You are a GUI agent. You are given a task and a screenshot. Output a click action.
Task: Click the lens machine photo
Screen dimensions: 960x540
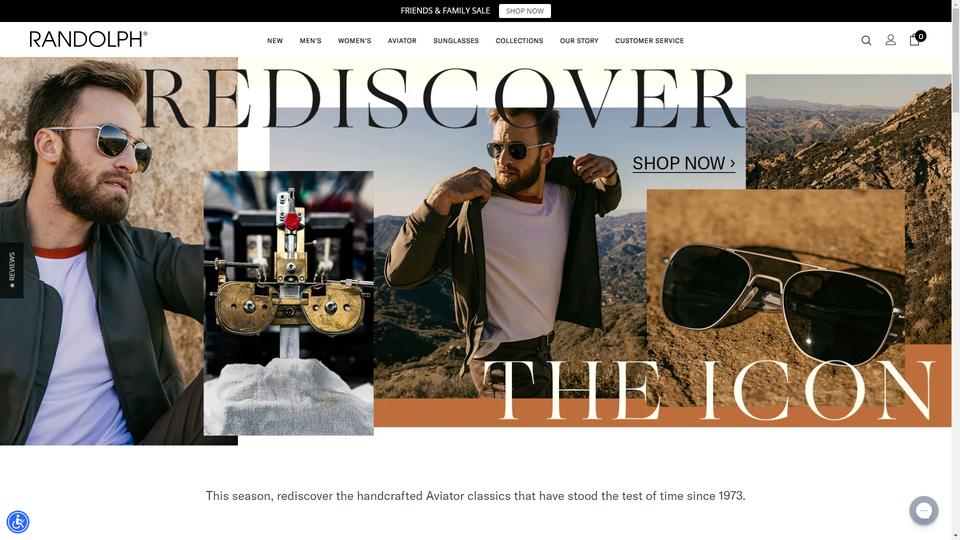tap(288, 303)
